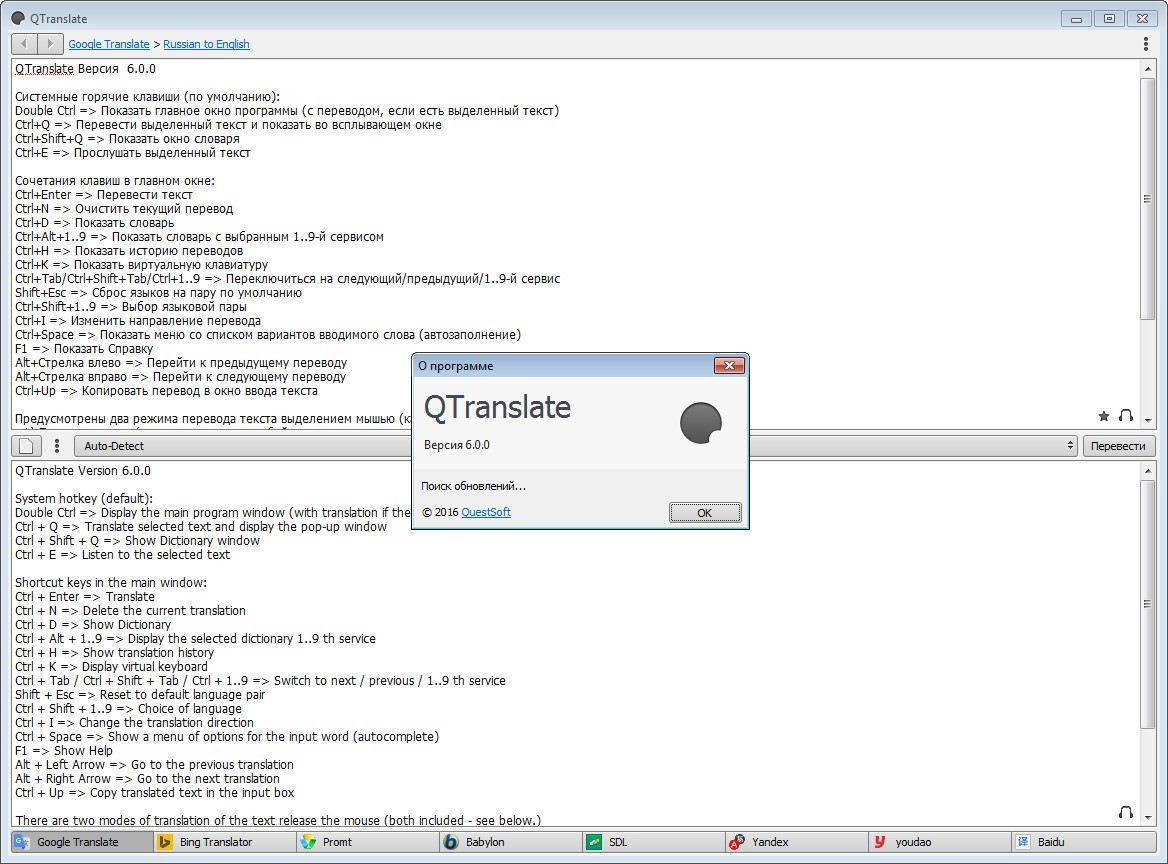The image size is (1168, 864).
Task: Click the 'Ctrl+Enter => Перевести текст' line
Action: [104, 194]
